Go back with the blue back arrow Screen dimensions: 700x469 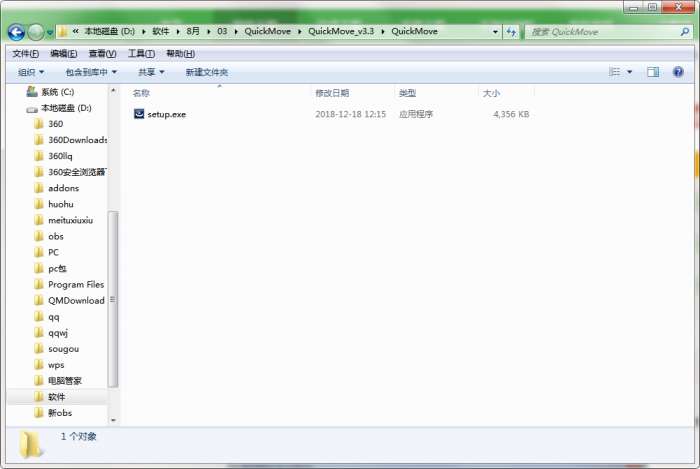[x=17, y=32]
